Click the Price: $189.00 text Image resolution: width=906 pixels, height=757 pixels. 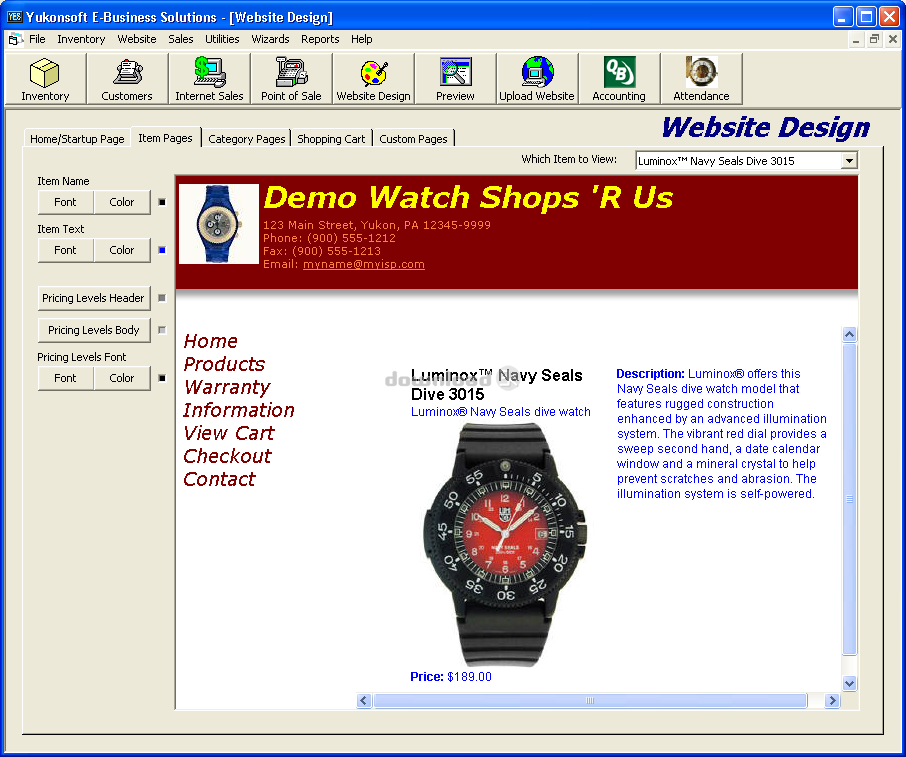[x=451, y=677]
